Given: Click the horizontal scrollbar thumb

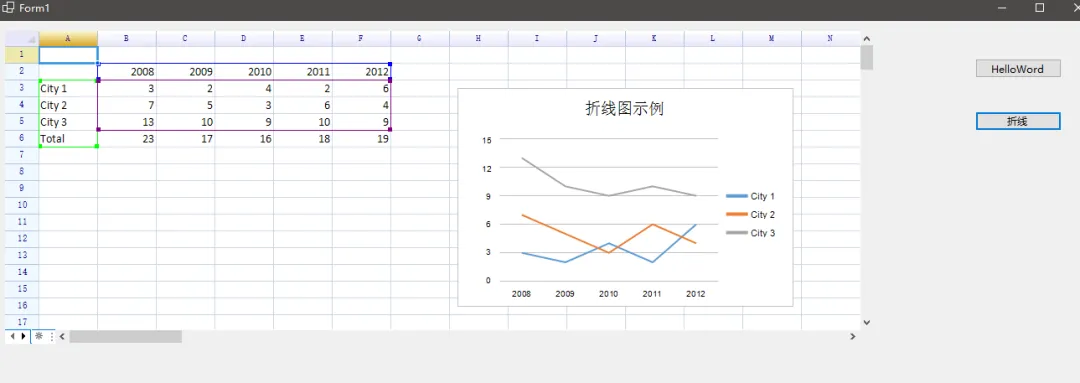Looking at the screenshot, I should [x=125, y=336].
